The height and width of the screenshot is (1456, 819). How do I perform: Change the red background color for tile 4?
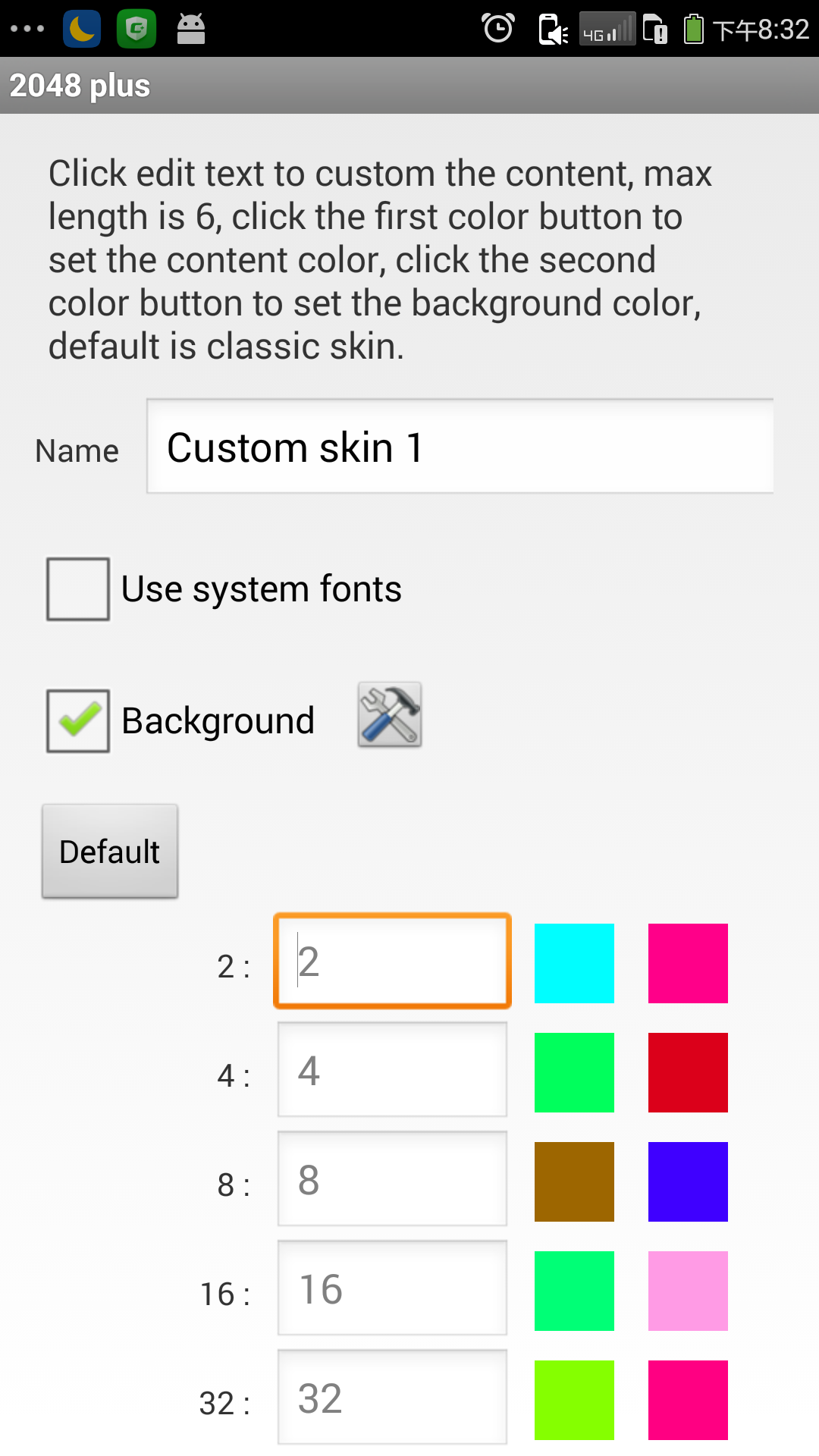click(688, 1072)
